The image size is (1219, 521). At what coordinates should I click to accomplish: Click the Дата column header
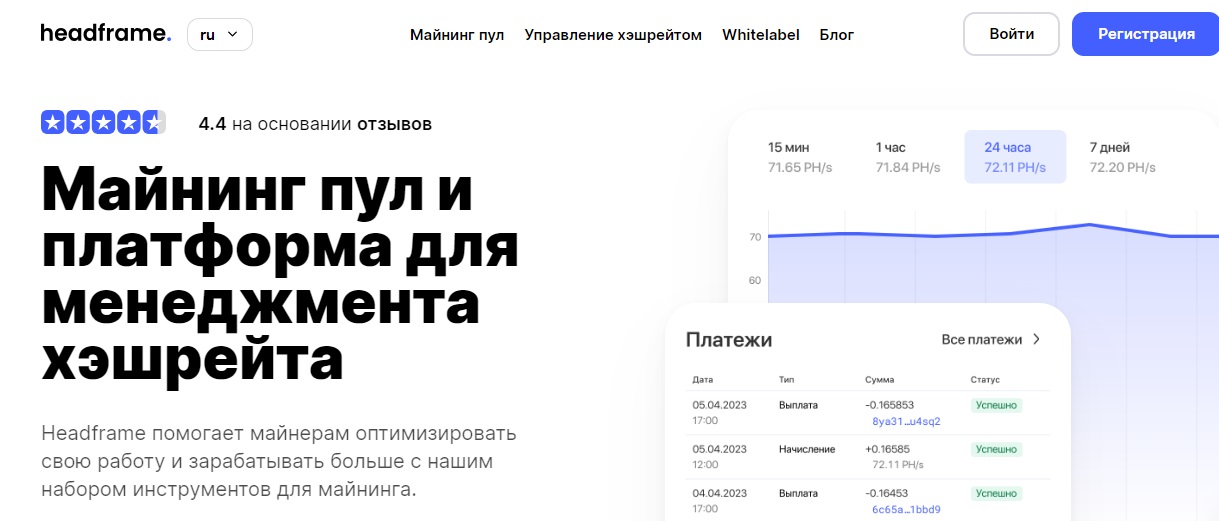703,380
